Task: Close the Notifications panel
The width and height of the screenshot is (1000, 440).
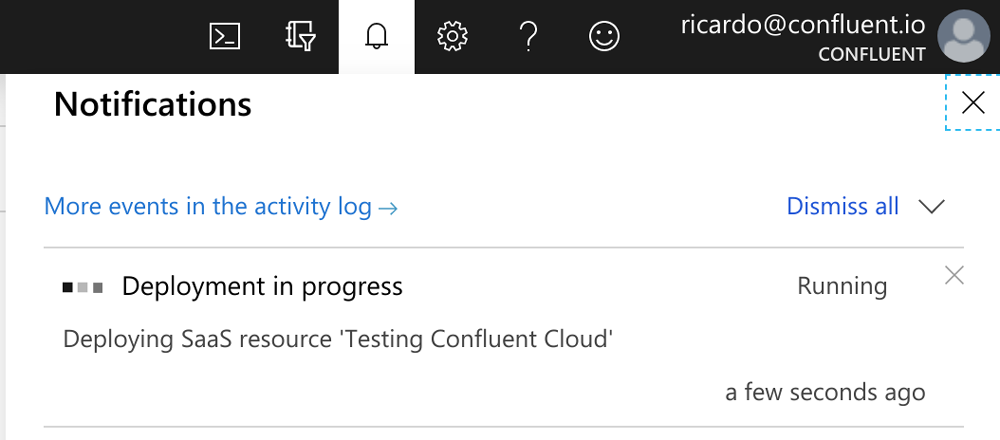Action: pyautogui.click(x=973, y=103)
